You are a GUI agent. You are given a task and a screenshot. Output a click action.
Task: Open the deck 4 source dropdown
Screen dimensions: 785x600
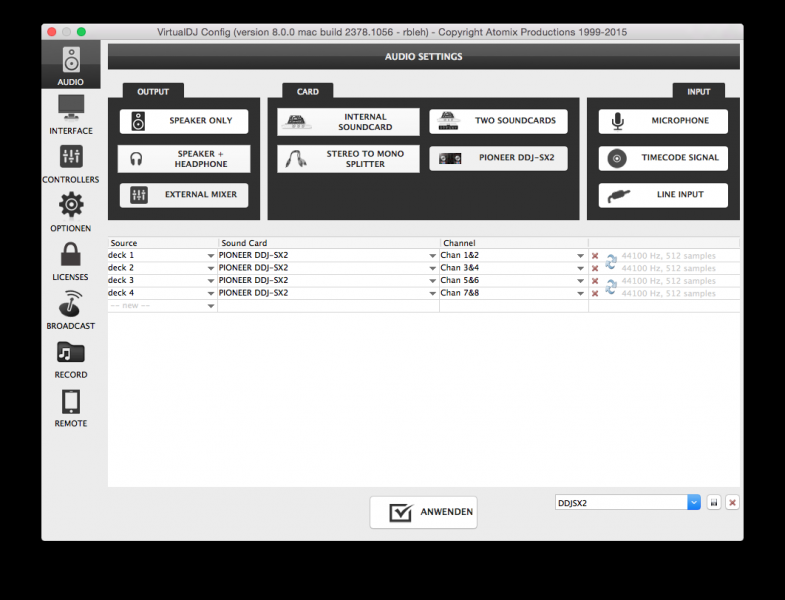[211, 293]
